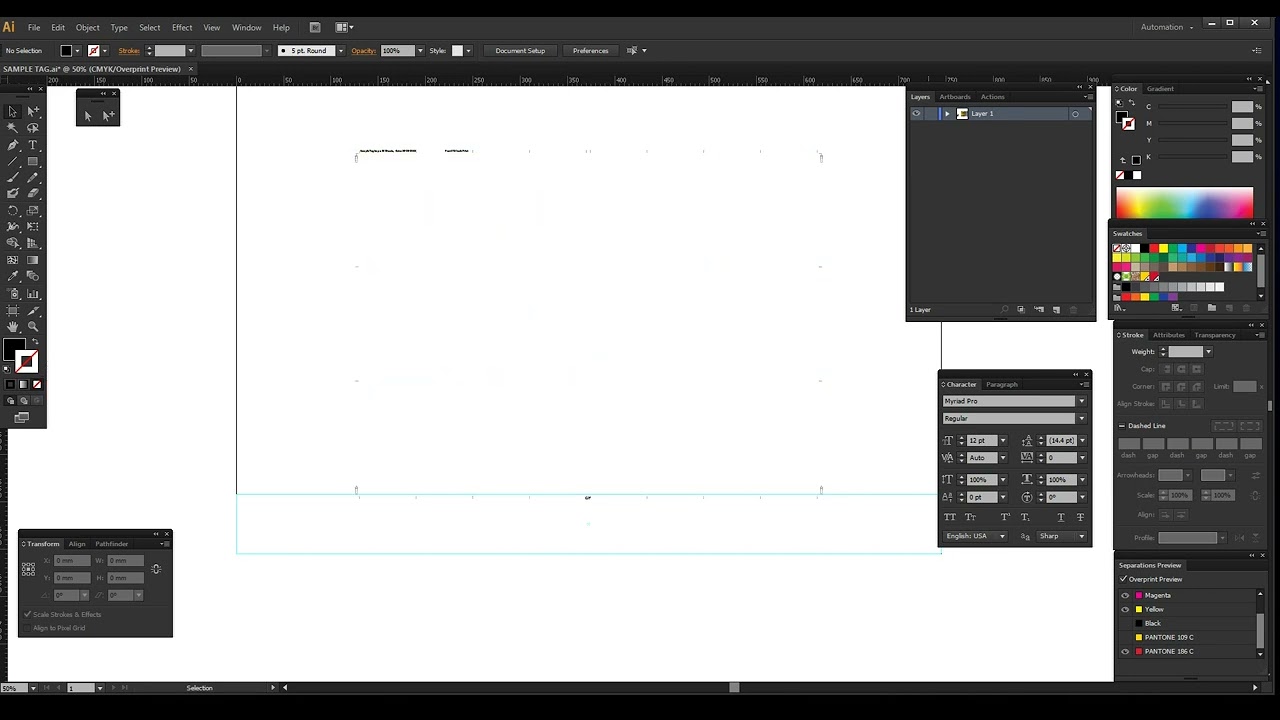The height and width of the screenshot is (720, 1280).
Task: Open the Object menu
Action: [x=87, y=27]
